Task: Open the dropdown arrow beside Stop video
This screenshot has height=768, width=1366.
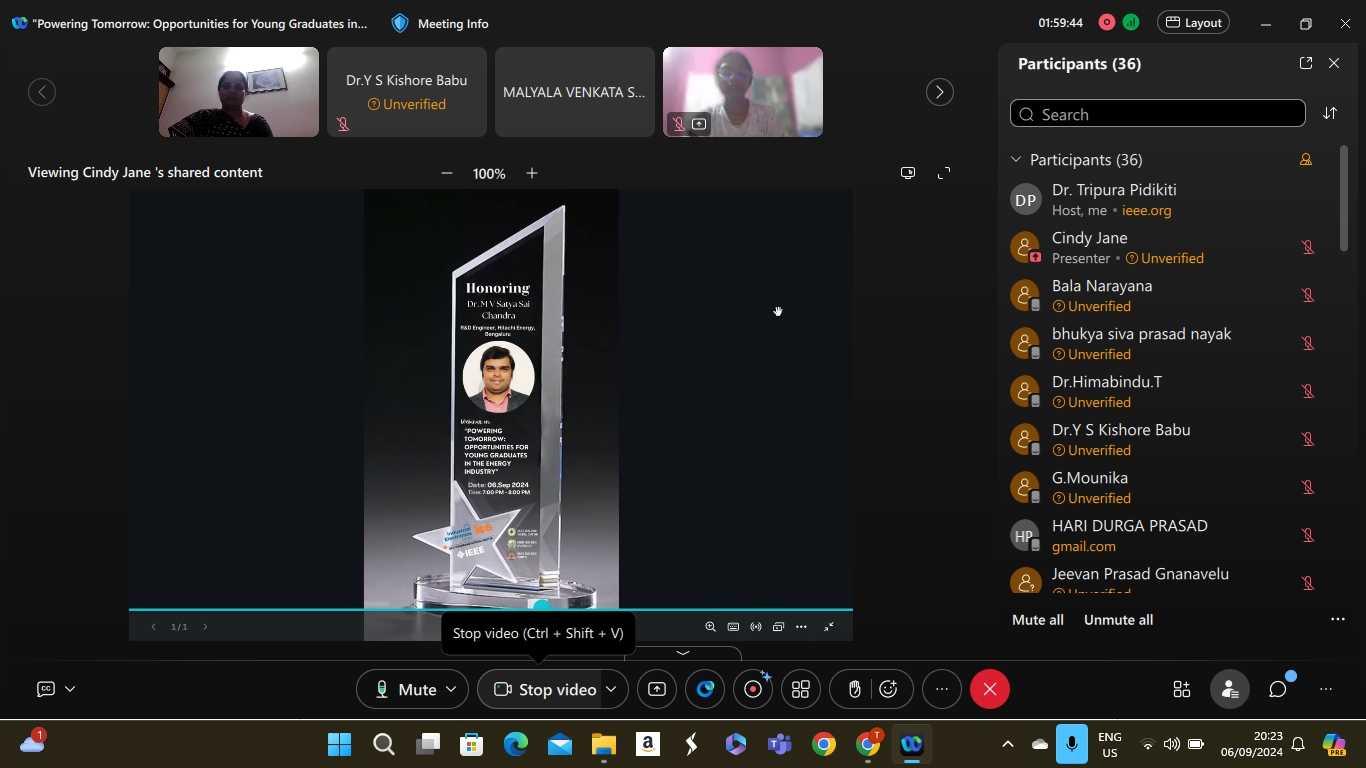Action: coord(611,689)
